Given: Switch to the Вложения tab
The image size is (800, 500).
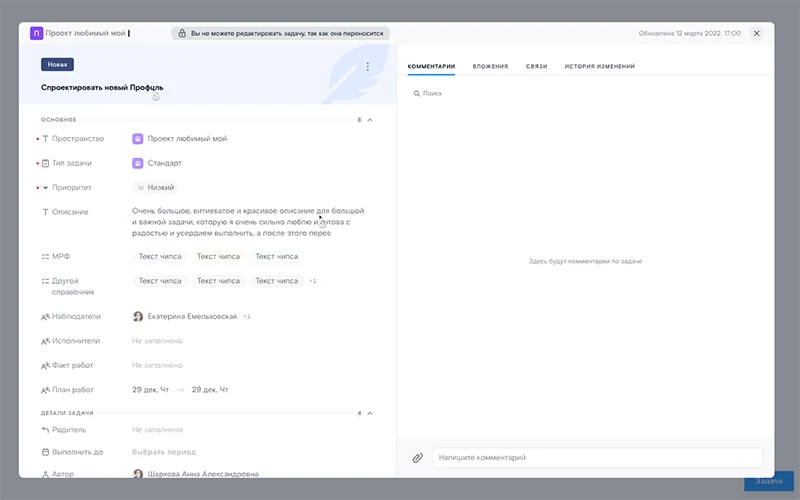Looking at the screenshot, I should (x=490, y=67).
